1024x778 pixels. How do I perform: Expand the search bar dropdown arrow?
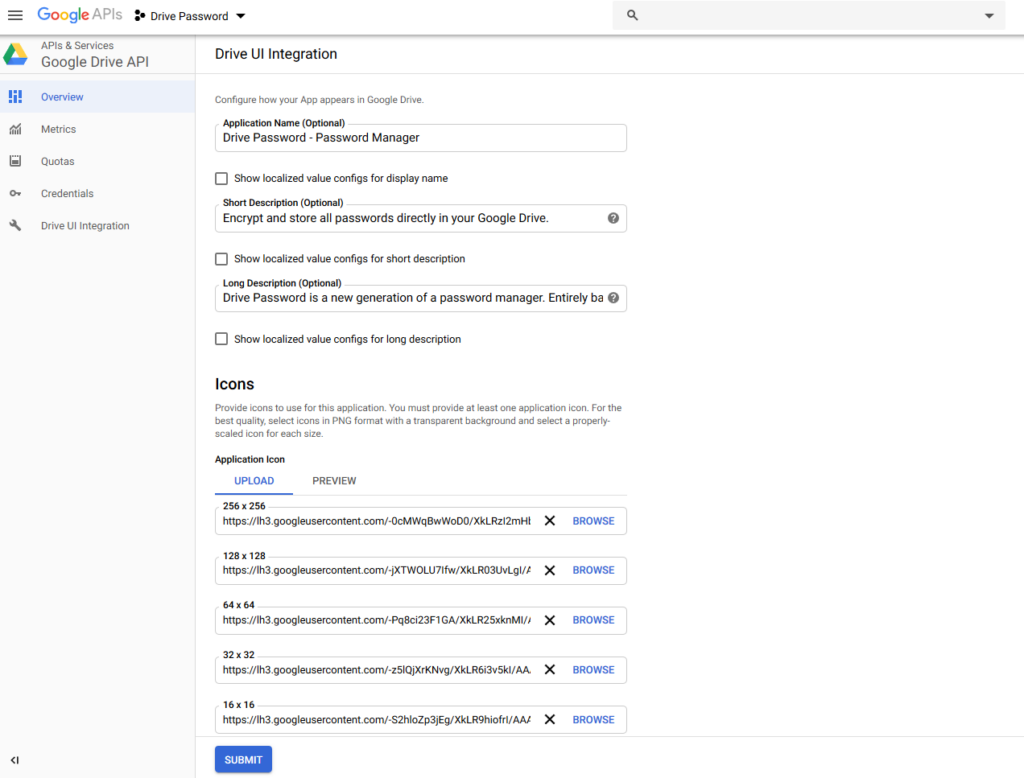click(x=989, y=16)
